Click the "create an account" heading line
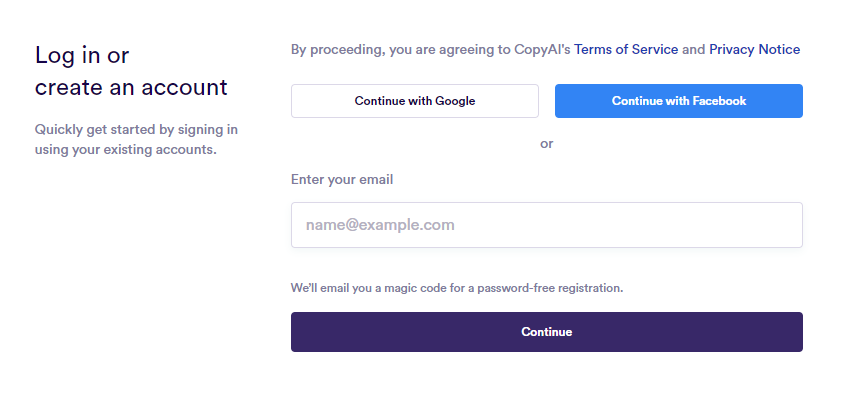858x405 pixels. click(131, 87)
